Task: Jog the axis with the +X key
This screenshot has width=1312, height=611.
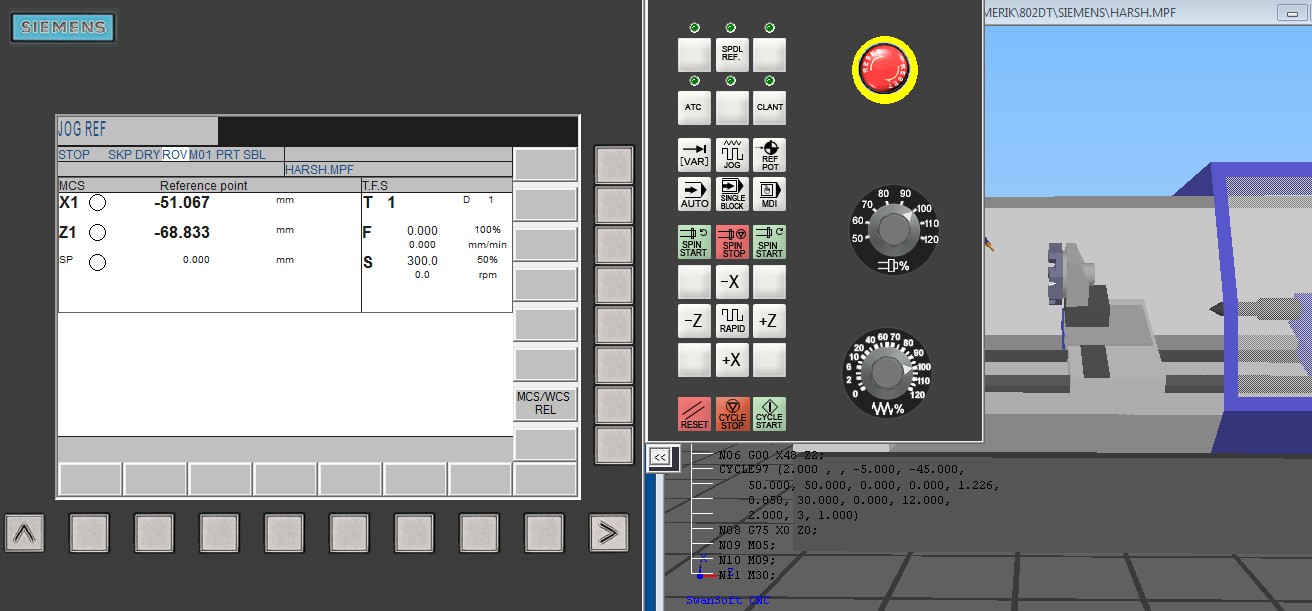Action: (731, 359)
